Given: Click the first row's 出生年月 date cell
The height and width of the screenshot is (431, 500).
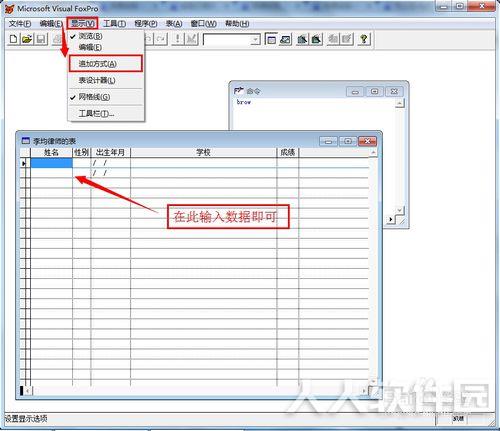Looking at the screenshot, I should point(110,163).
